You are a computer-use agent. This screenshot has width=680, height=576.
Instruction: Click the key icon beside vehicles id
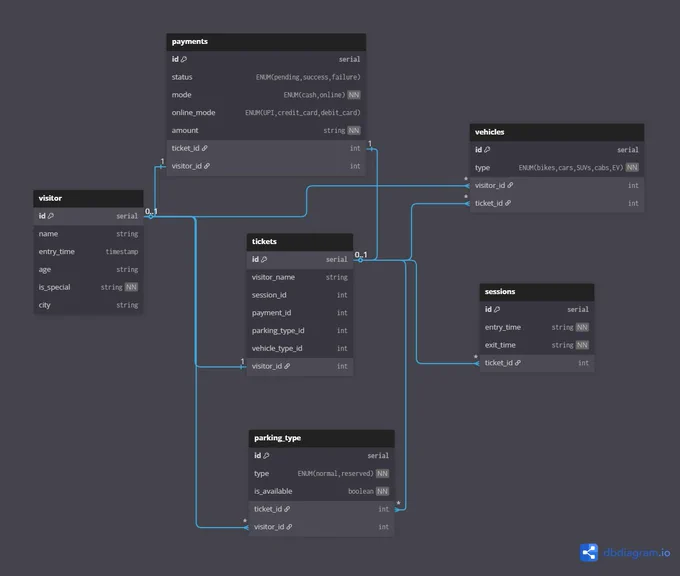coord(487,150)
